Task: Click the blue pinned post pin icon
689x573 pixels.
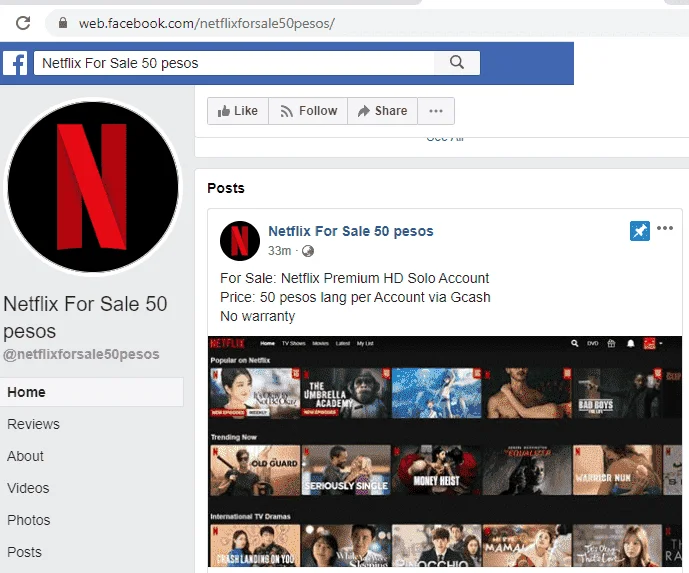Action: (x=640, y=231)
